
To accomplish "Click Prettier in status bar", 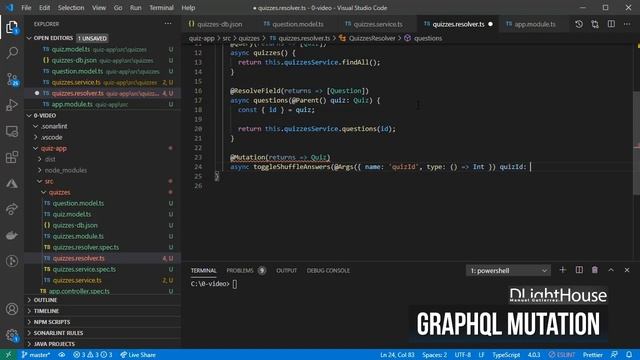I will click(x=593, y=355).
